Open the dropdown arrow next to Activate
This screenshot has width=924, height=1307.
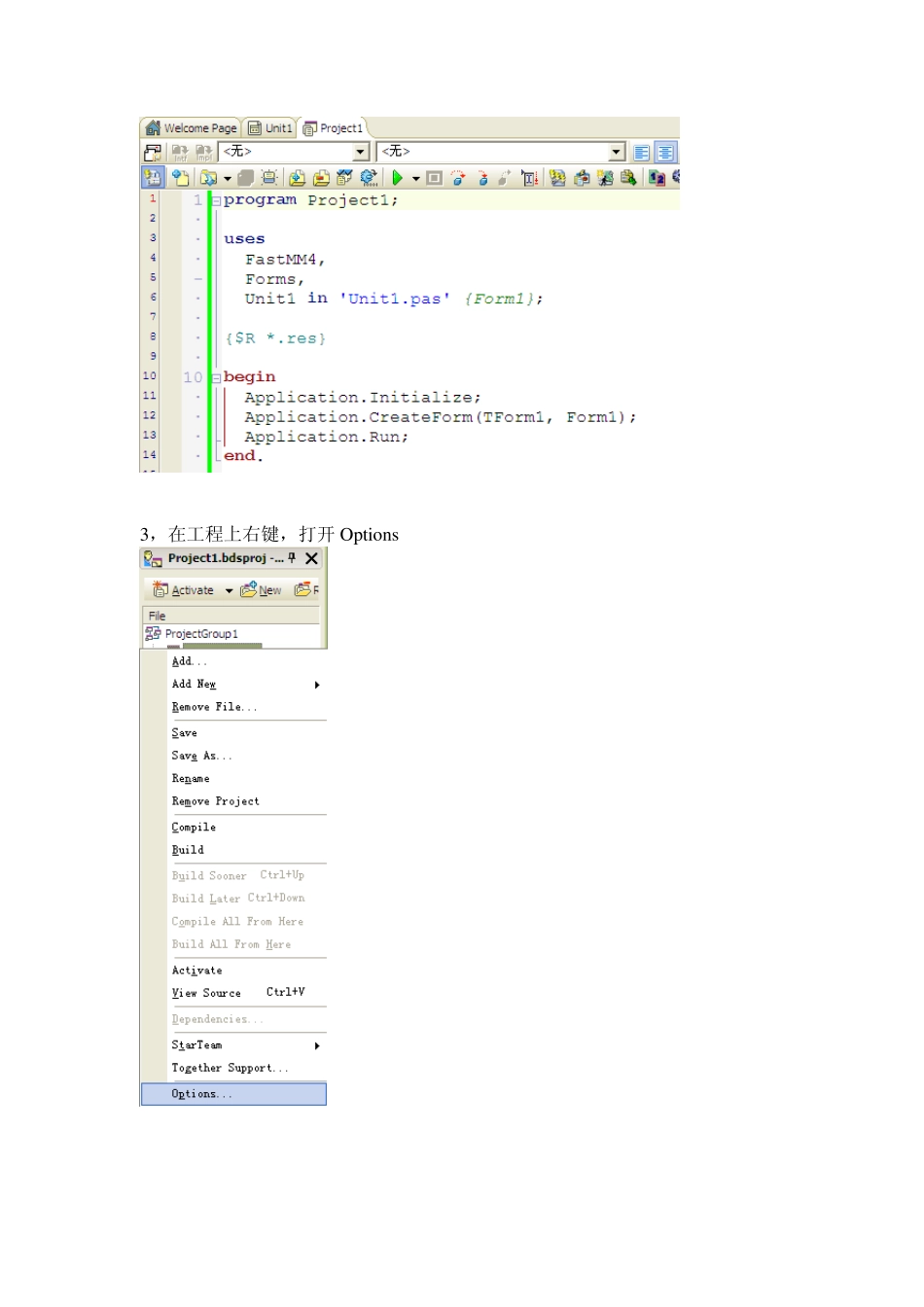click(x=230, y=591)
